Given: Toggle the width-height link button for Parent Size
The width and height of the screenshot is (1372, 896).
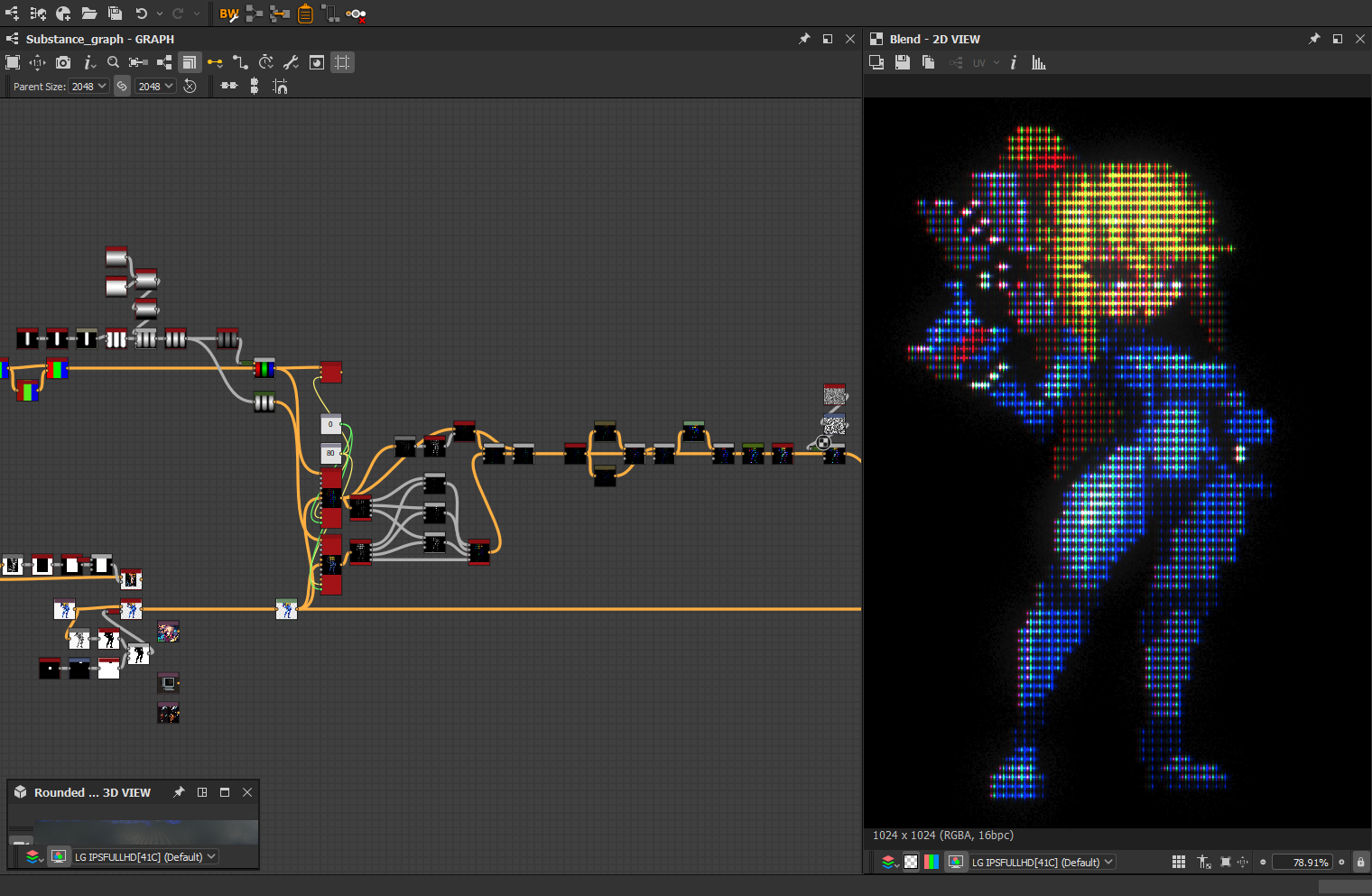Looking at the screenshot, I should pos(122,86).
